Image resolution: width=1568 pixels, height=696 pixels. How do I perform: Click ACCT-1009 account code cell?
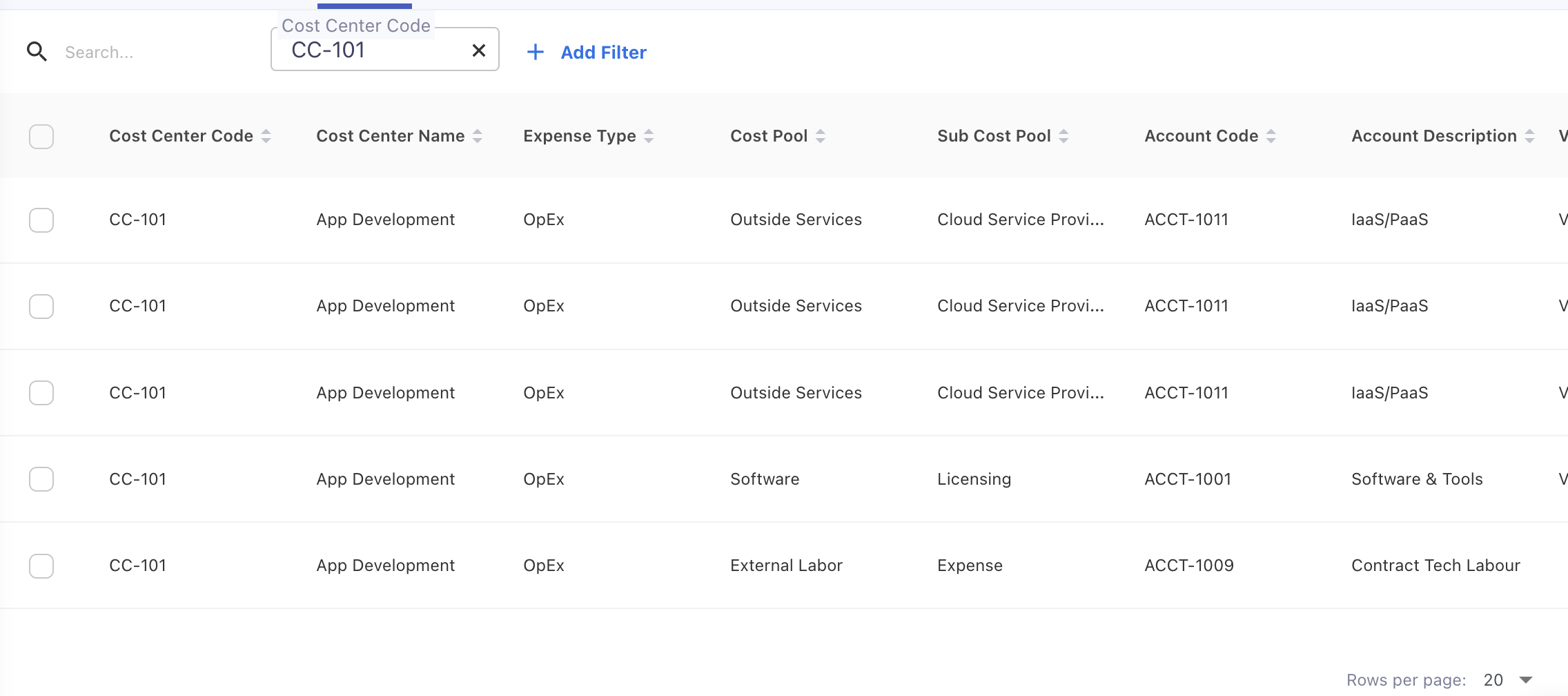[1188, 565]
